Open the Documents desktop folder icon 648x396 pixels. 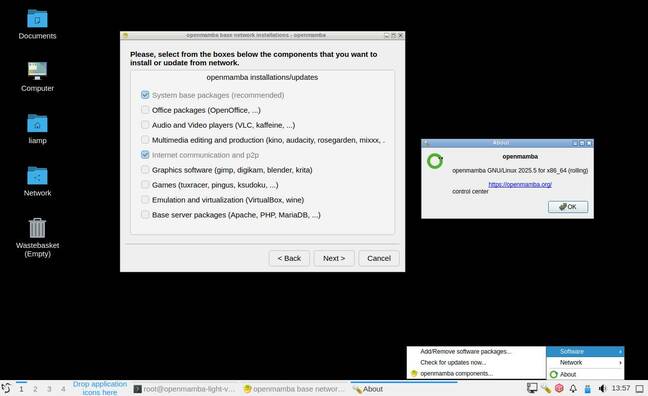pos(37,19)
